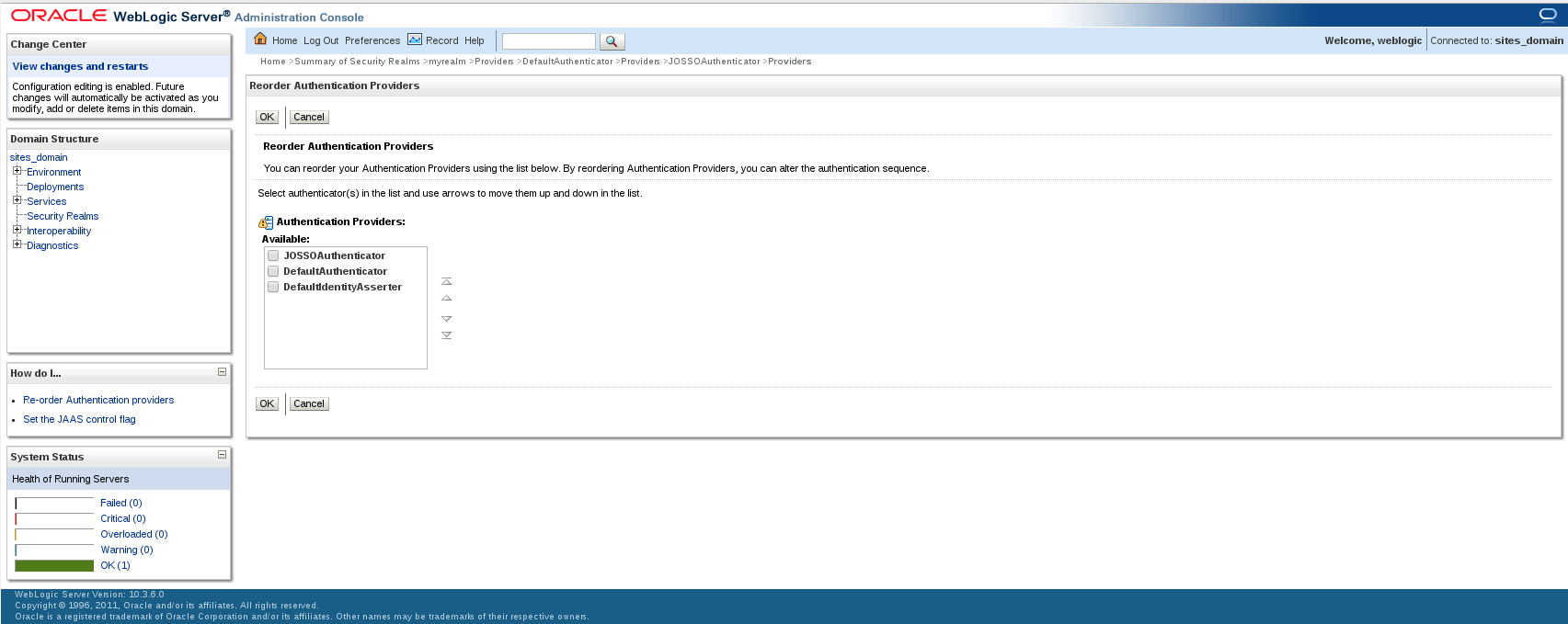Click the Authentication Providers warning icon
1568x624 pixels.
[266, 222]
